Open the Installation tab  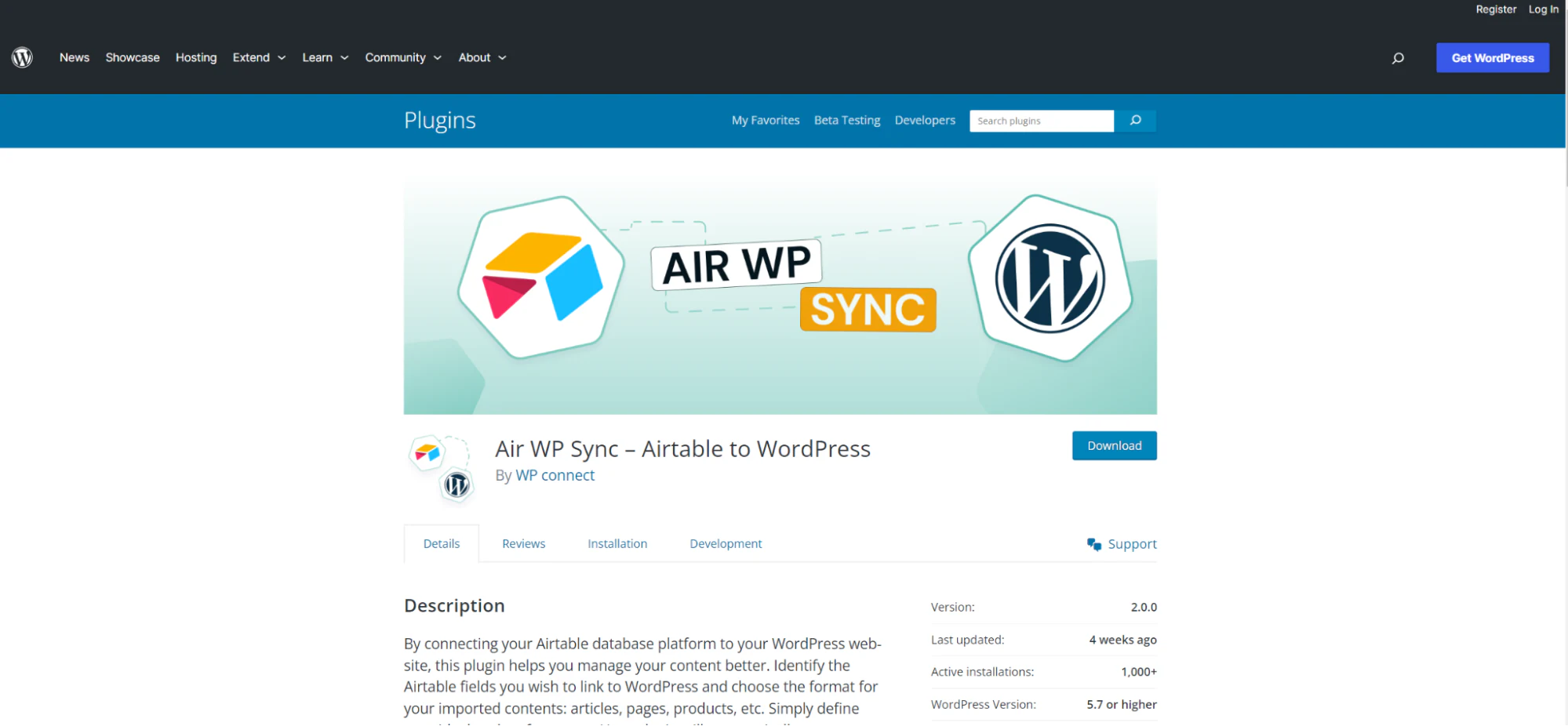point(617,543)
